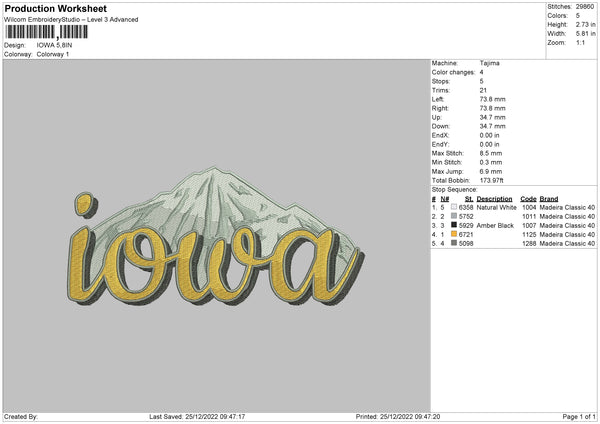Image resolution: width=600 pixels, height=424 pixels.
Task: Click the 'Code' column header
Action: point(528,199)
